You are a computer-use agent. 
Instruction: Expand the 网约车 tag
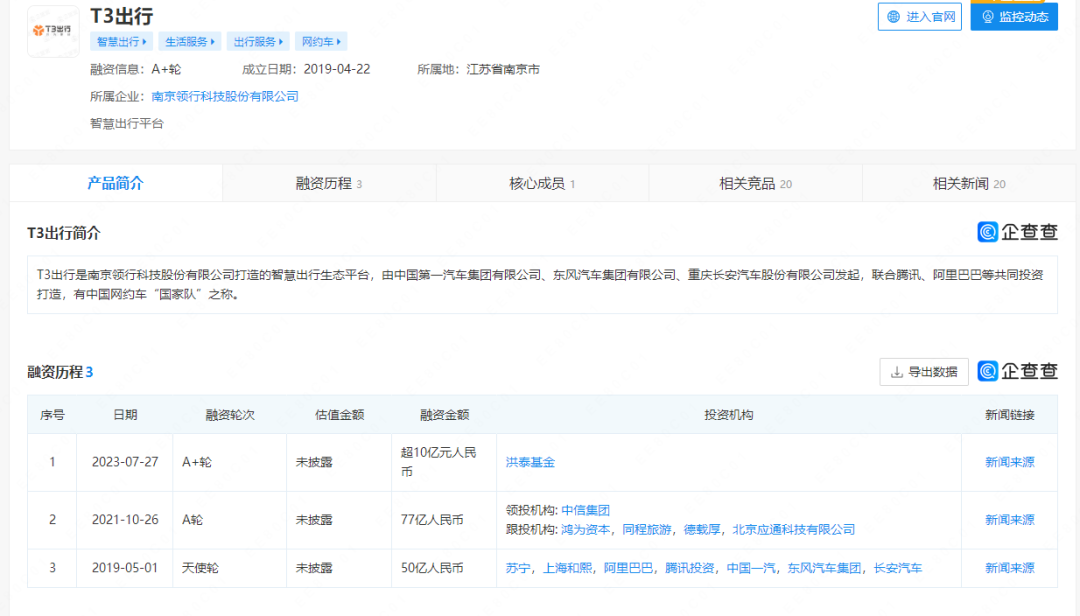coord(321,41)
